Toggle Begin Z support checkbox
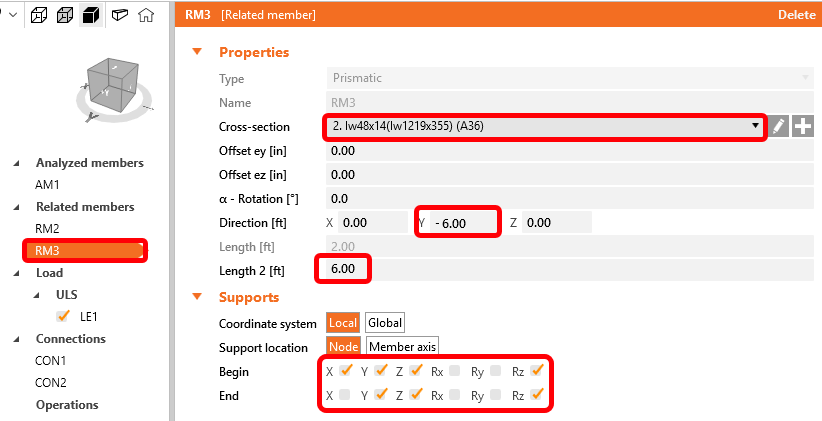 click(x=416, y=371)
